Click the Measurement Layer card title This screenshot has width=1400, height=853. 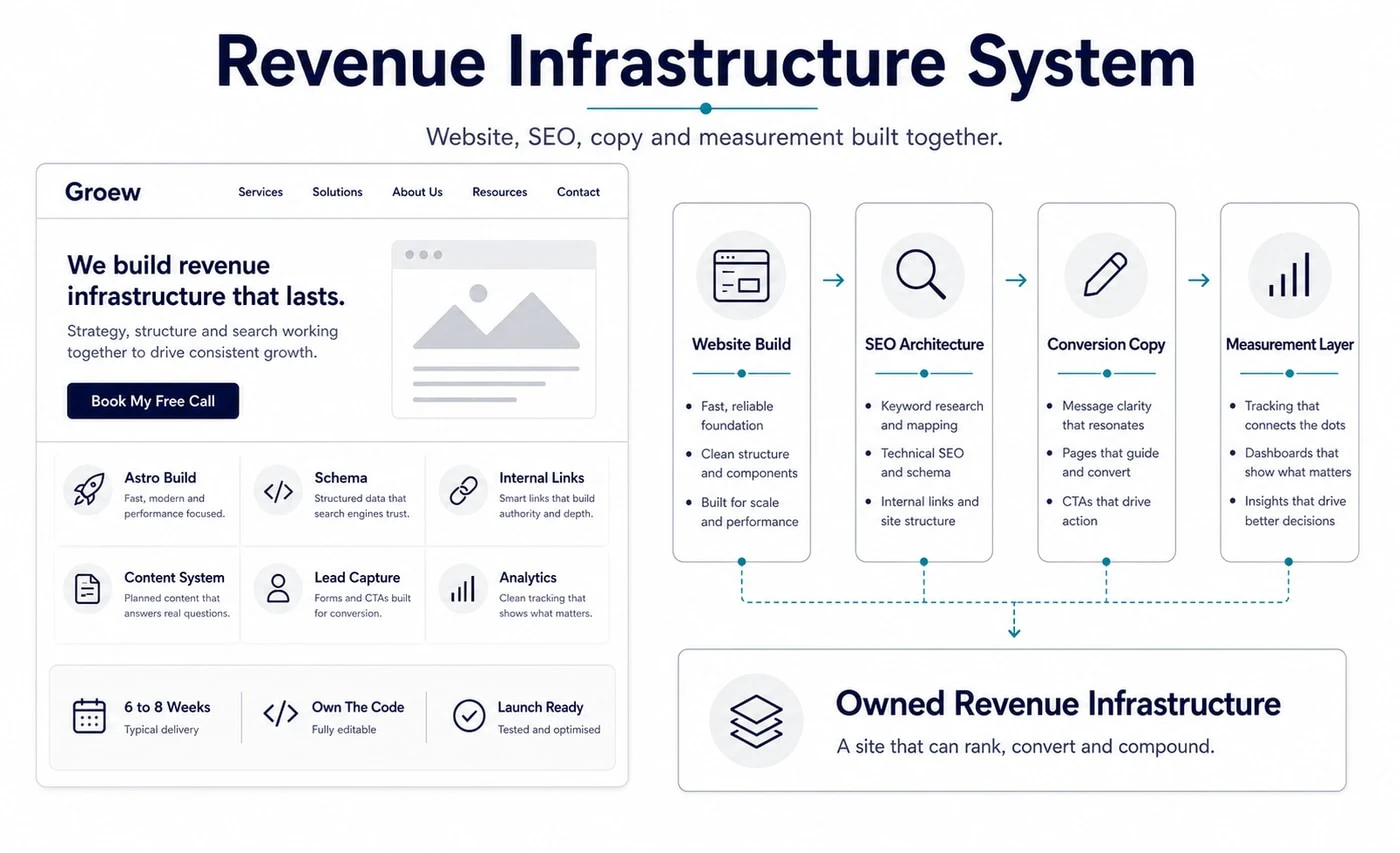coord(1290,344)
